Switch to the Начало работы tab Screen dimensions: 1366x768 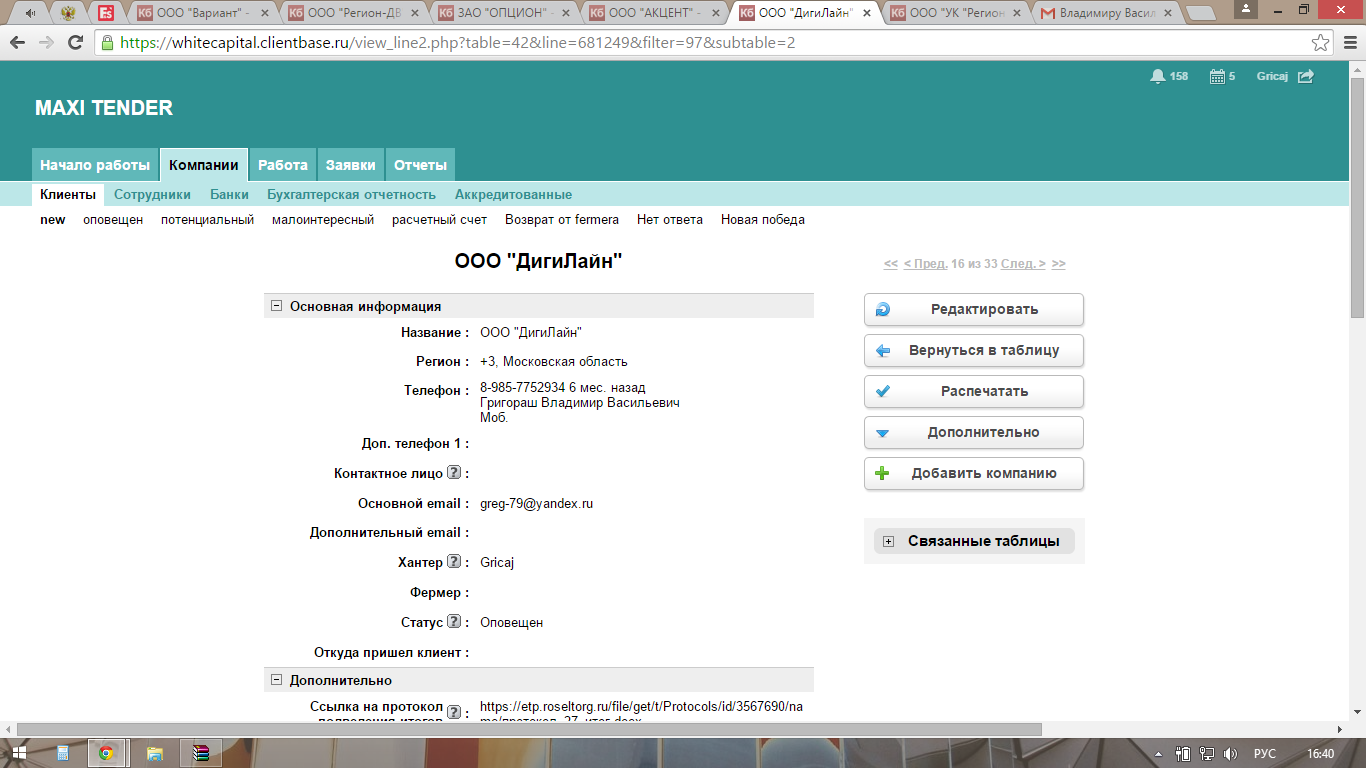pos(95,165)
